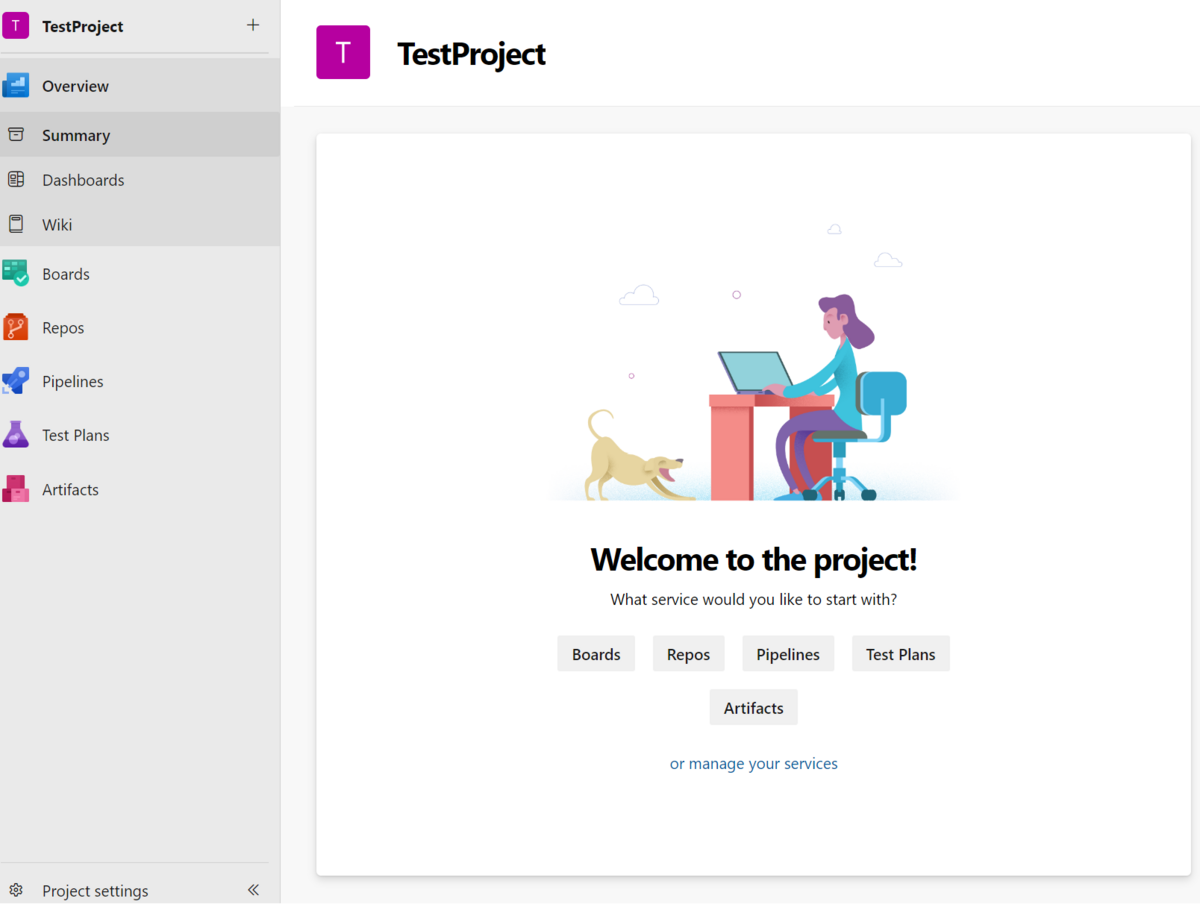Click the Artifacts icon in sidebar
This screenshot has height=904, width=1200.
[x=16, y=489]
